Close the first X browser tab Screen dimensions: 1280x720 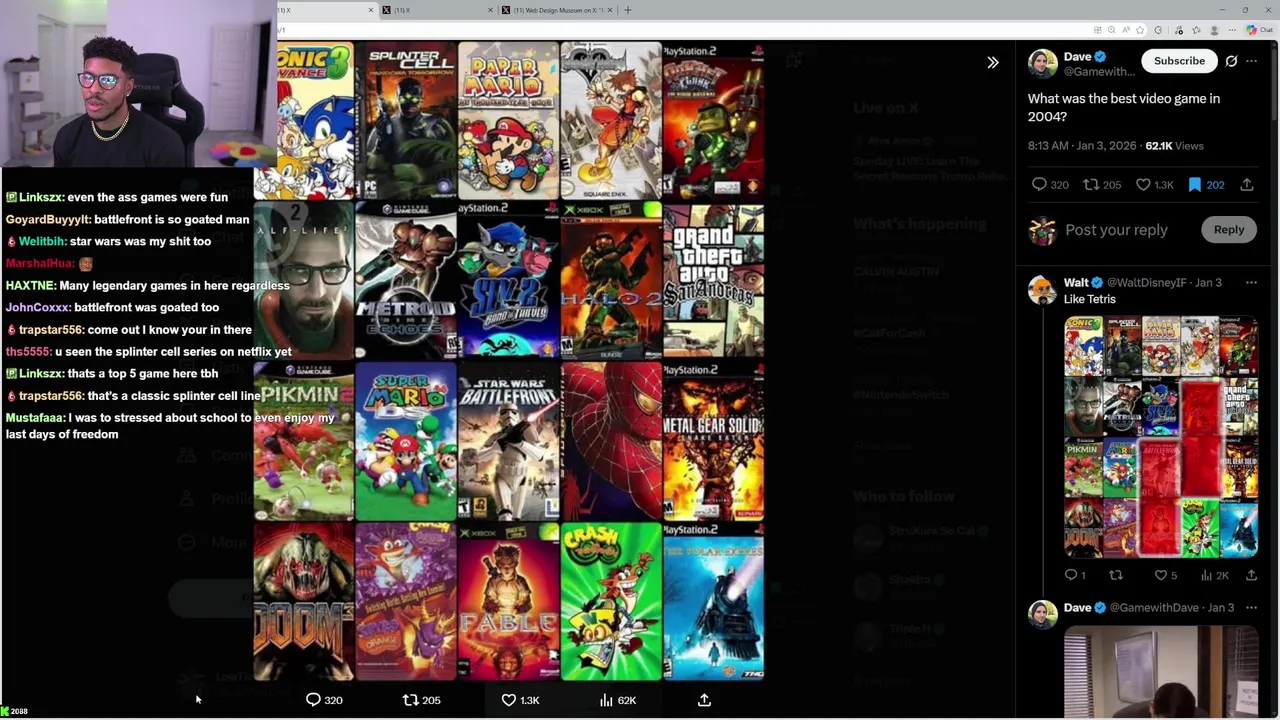(371, 10)
